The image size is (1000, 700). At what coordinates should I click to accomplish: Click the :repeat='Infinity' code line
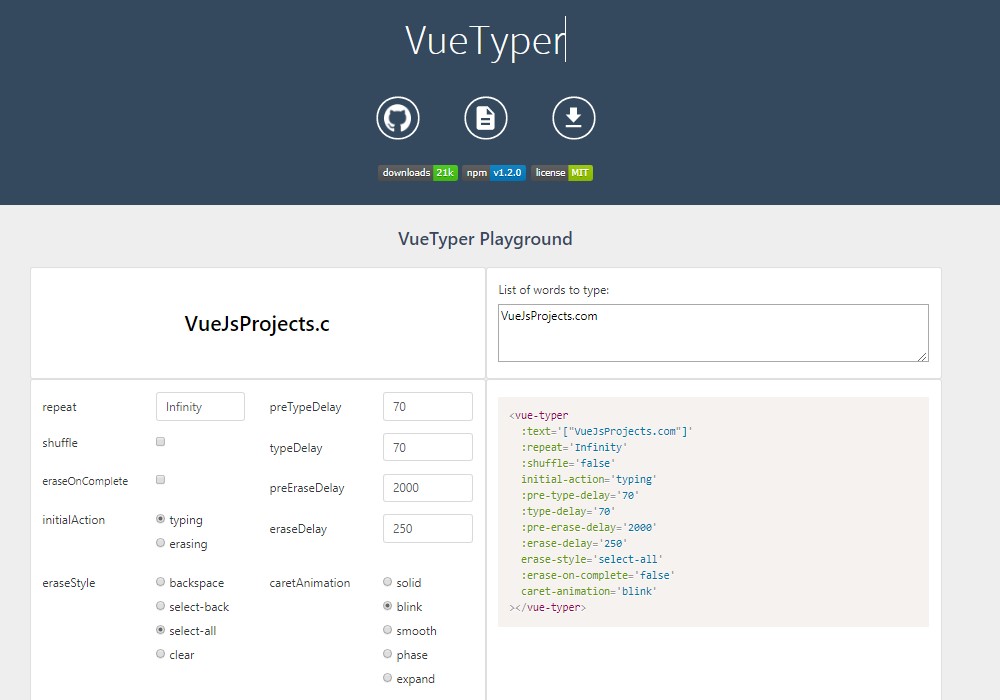(x=574, y=448)
